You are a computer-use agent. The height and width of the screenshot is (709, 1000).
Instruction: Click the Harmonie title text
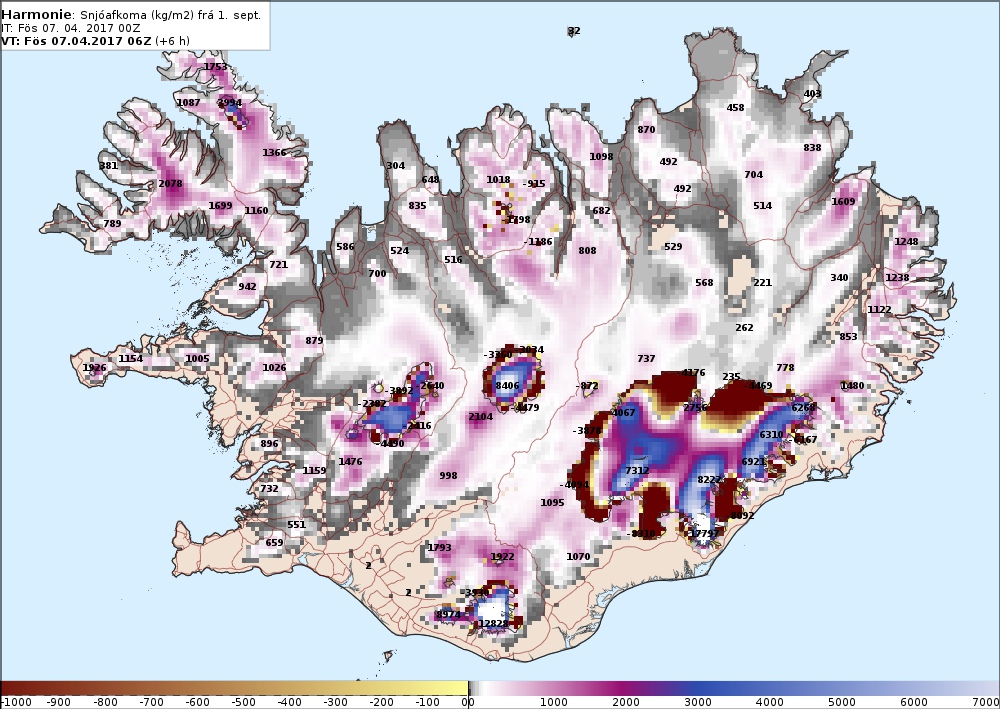point(37,15)
